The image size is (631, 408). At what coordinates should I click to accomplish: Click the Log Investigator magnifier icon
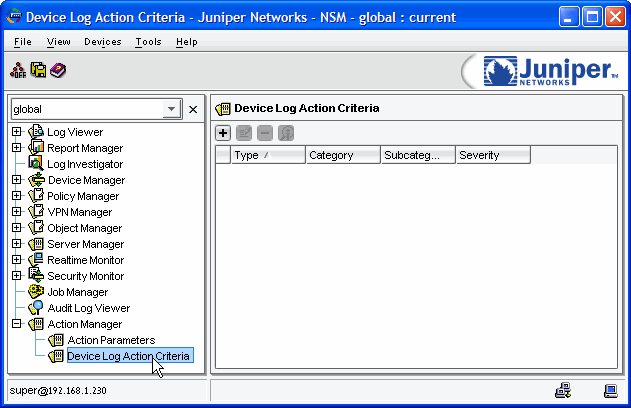tap(36, 164)
